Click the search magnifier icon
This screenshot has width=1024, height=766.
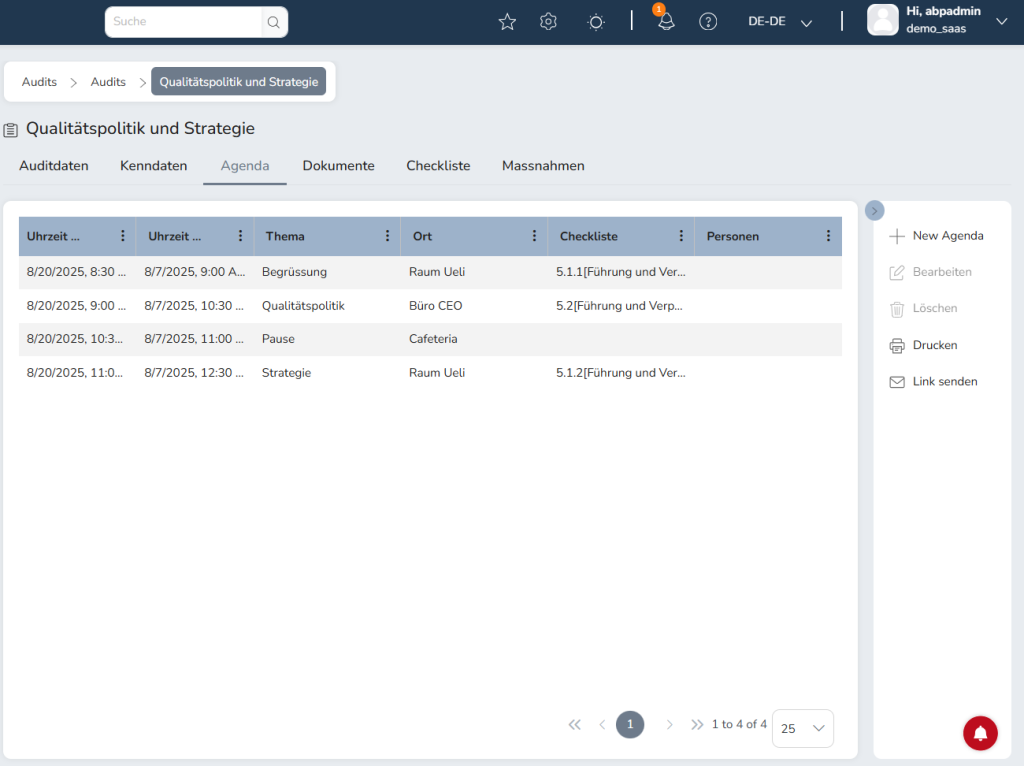pos(273,22)
